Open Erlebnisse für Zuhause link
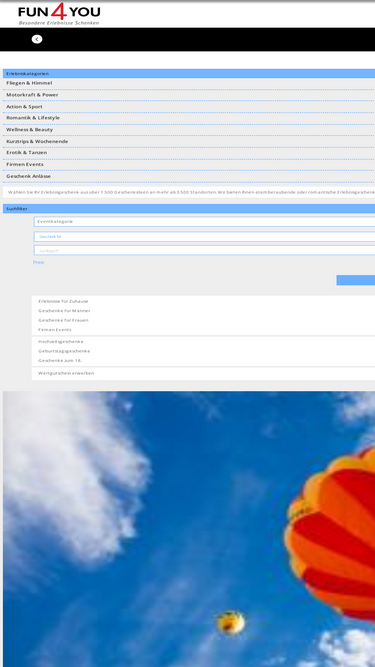Image resolution: width=375 pixels, height=667 pixels. (x=63, y=301)
